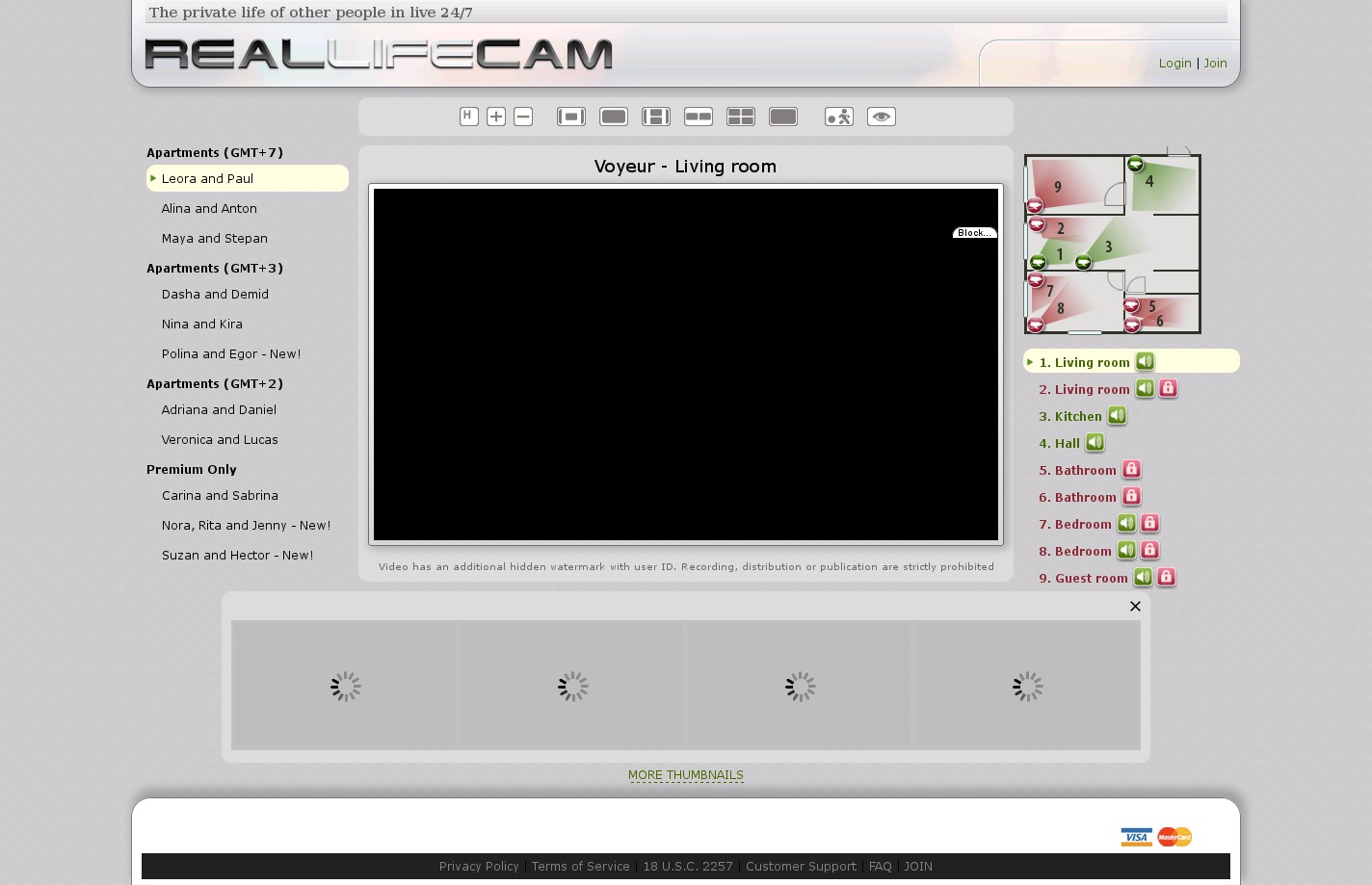1372x885 pixels.
Task: Choose the small centered single-view layout icon
Action: click(571, 117)
